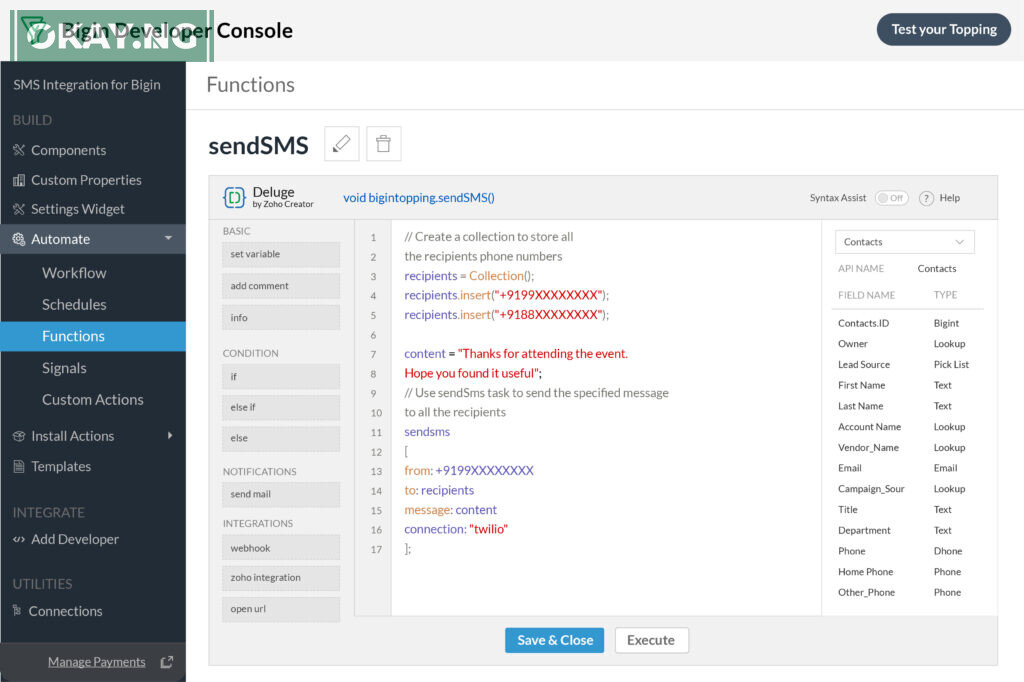Viewport: 1024px width, 682px height.
Task: Click the Help question mark icon
Action: 926,198
